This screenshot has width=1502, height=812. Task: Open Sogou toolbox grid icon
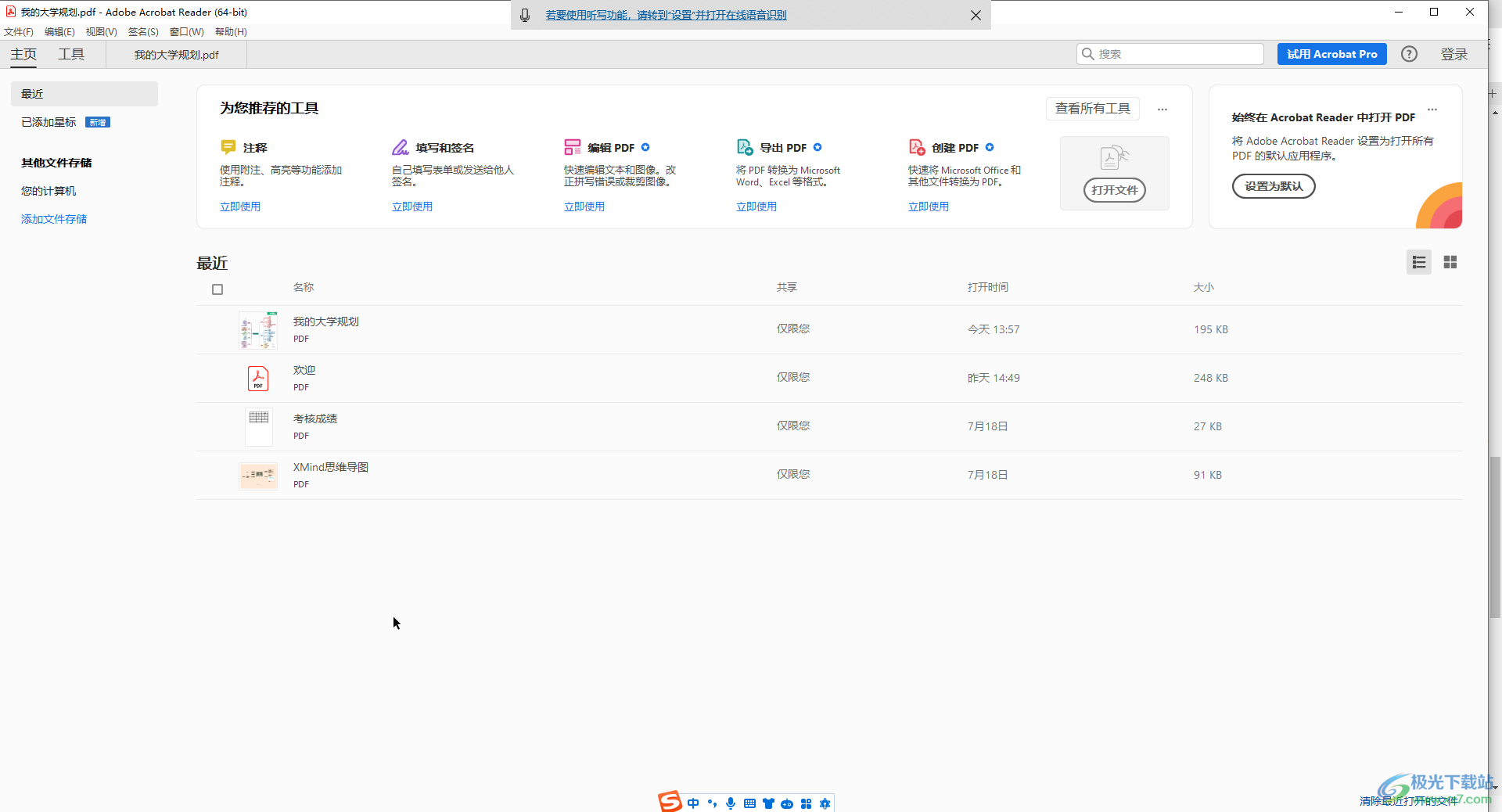(806, 803)
